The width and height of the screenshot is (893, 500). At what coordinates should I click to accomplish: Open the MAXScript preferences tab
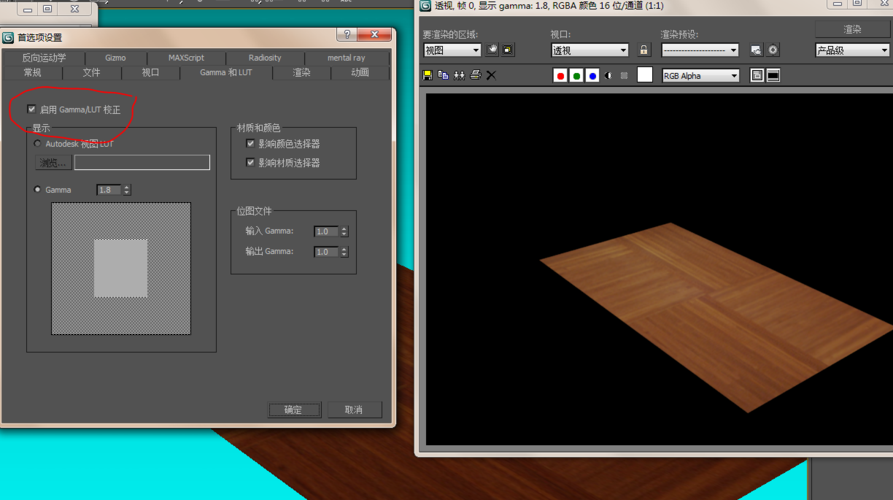pyautogui.click(x=186, y=58)
